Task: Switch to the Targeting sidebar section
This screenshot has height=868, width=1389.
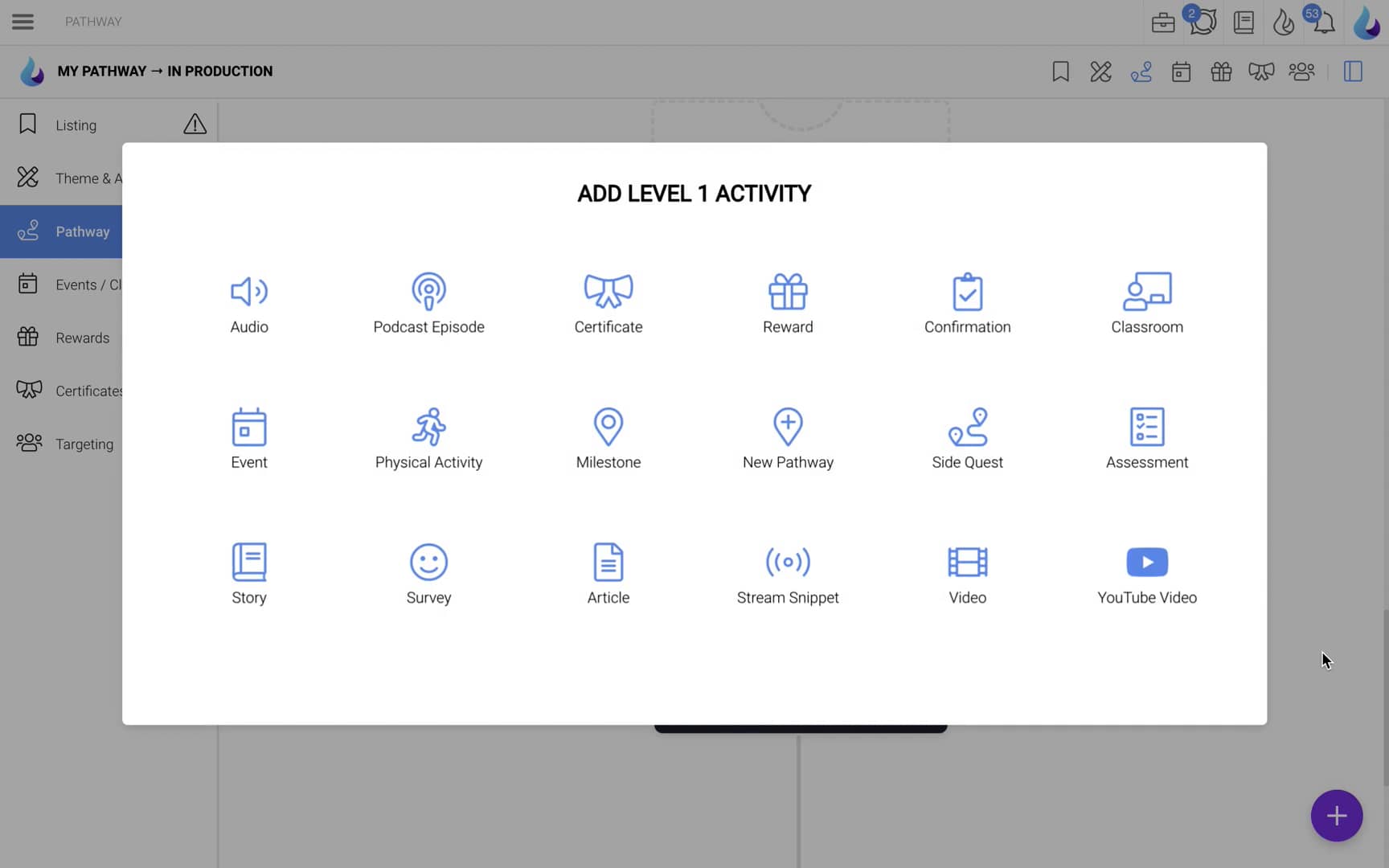Action: [84, 444]
